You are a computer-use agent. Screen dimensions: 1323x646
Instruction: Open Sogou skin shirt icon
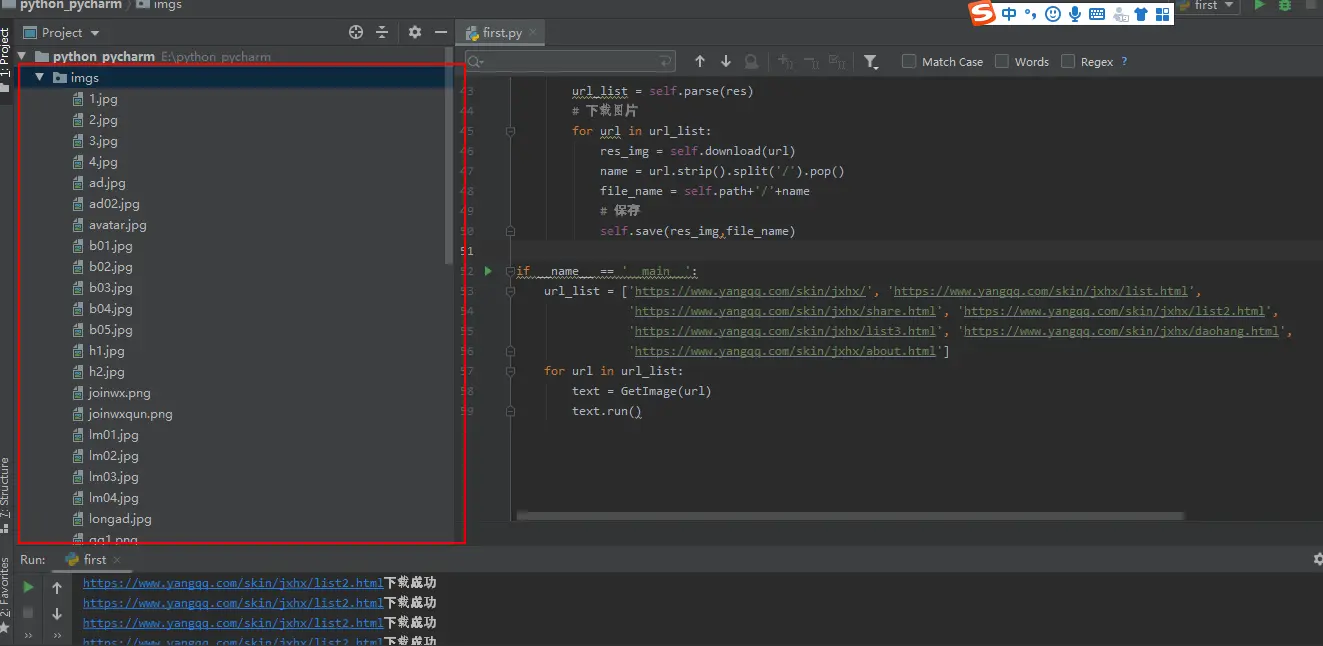click(1141, 14)
